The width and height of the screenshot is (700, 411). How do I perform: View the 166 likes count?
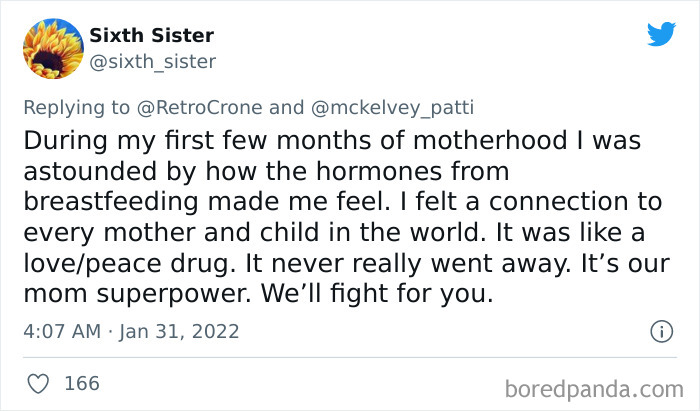click(x=82, y=384)
